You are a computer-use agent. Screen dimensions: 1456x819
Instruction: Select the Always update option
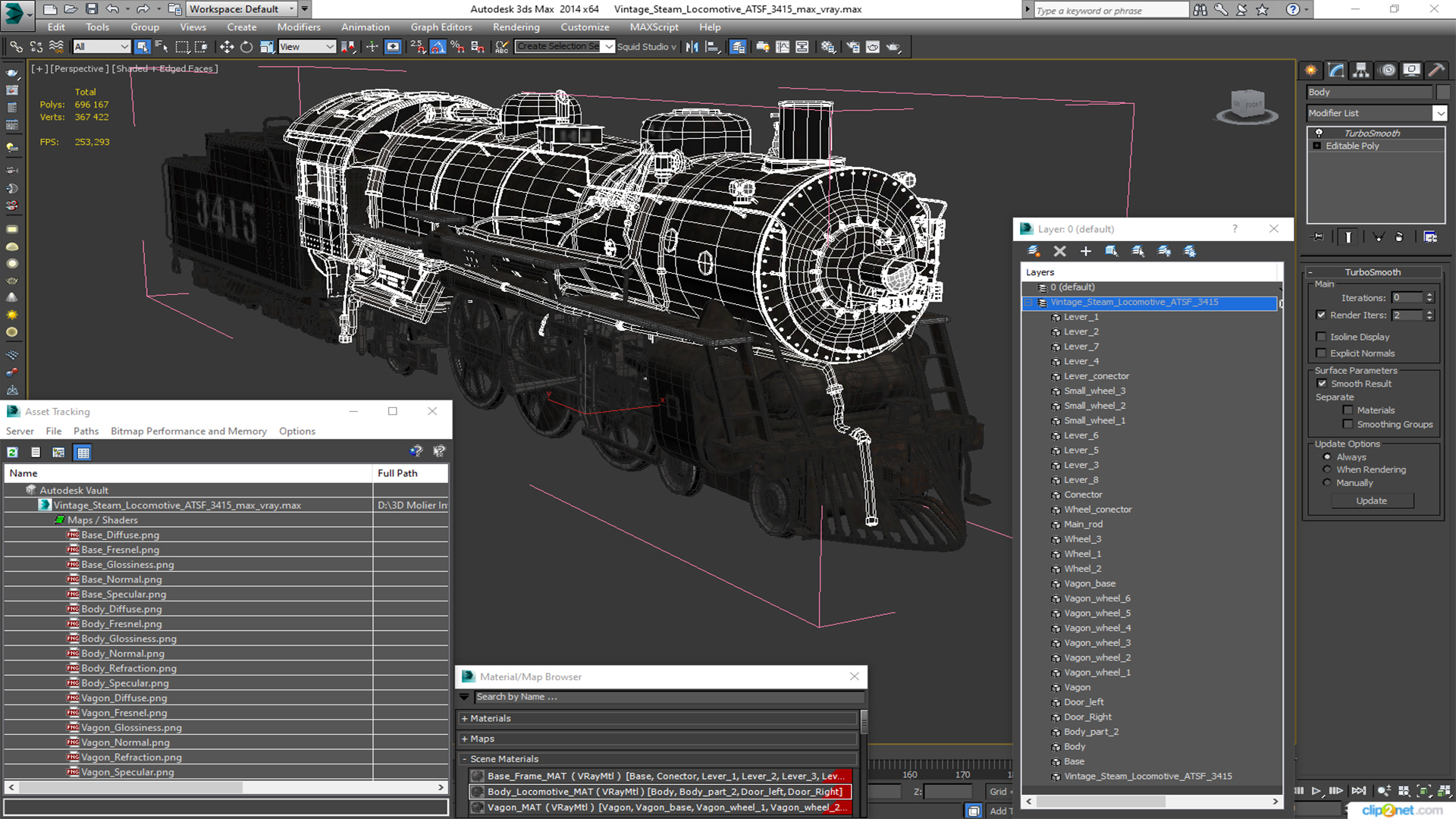(x=1327, y=457)
